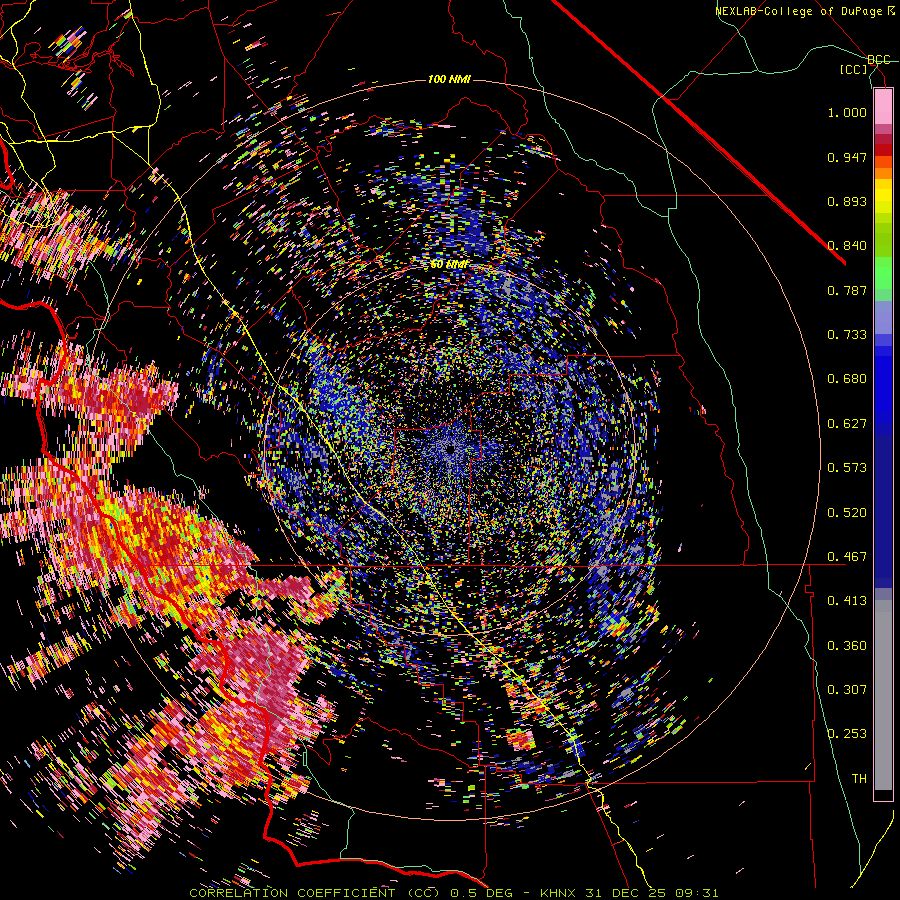Pick the bright blue band beside 0.680
900x900 pixels.
(x=883, y=385)
